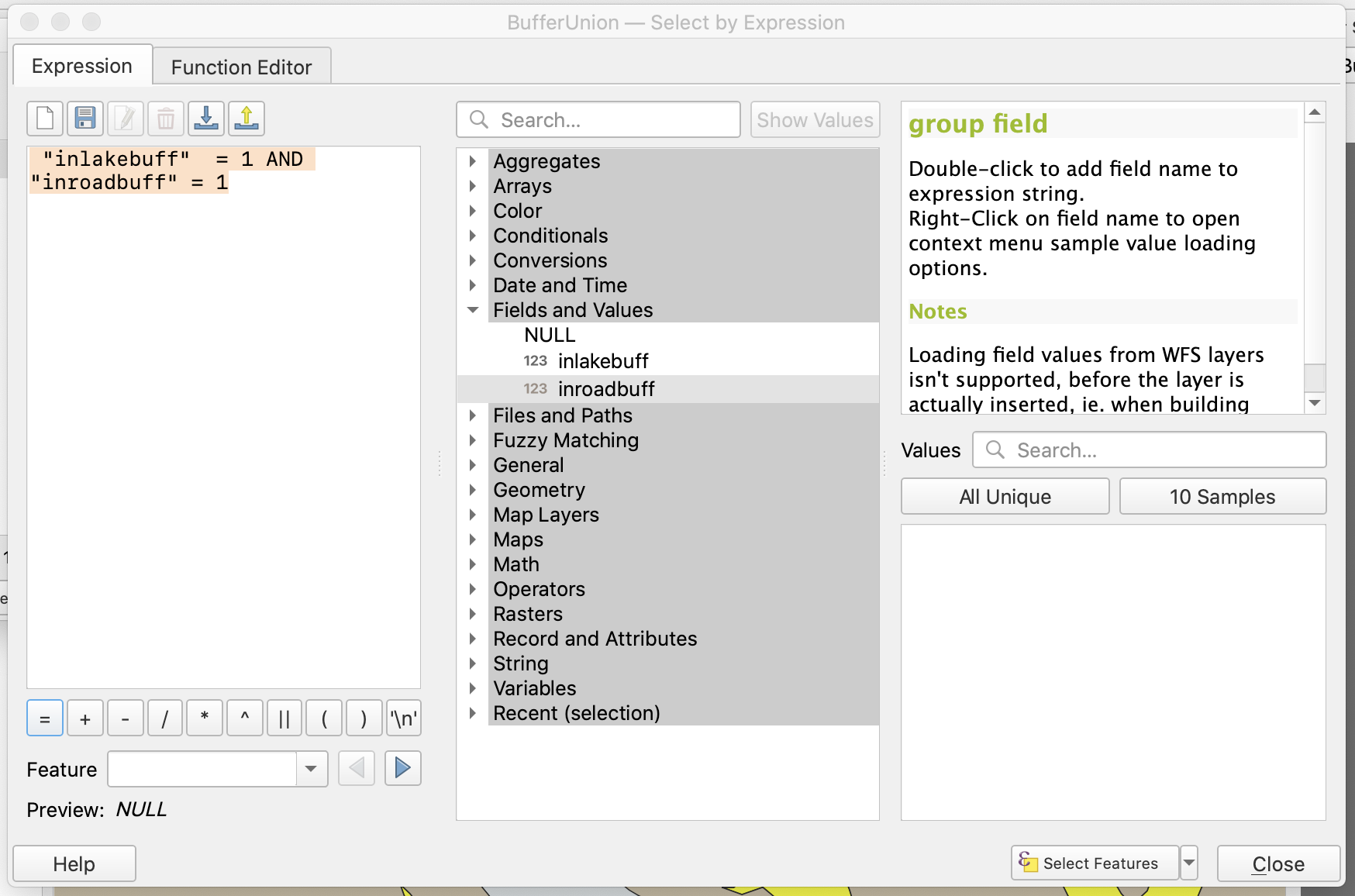The height and width of the screenshot is (896, 1355).
Task: Go to the next feature preview
Action: tap(403, 769)
